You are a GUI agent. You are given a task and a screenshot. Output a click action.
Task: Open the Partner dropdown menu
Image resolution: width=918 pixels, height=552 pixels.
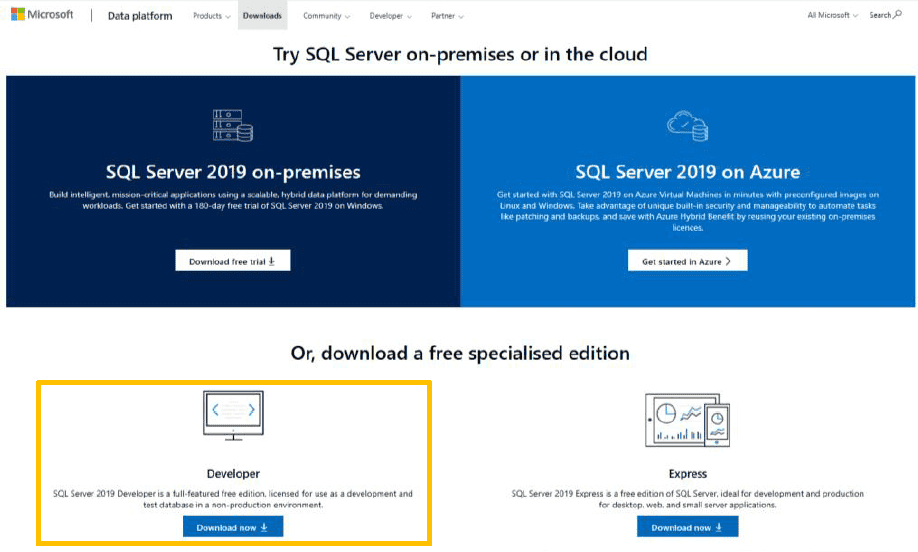[x=447, y=16]
